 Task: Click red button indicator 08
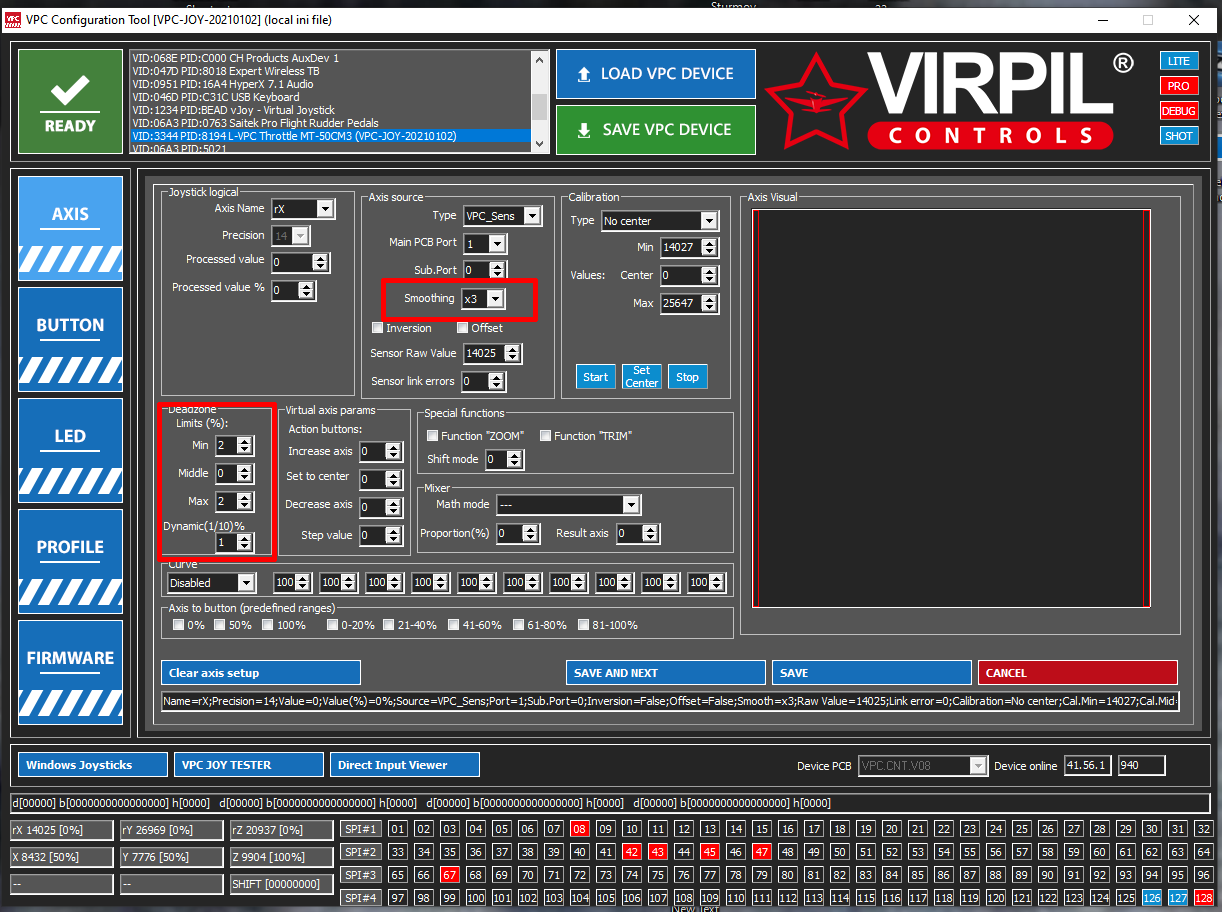click(580, 829)
